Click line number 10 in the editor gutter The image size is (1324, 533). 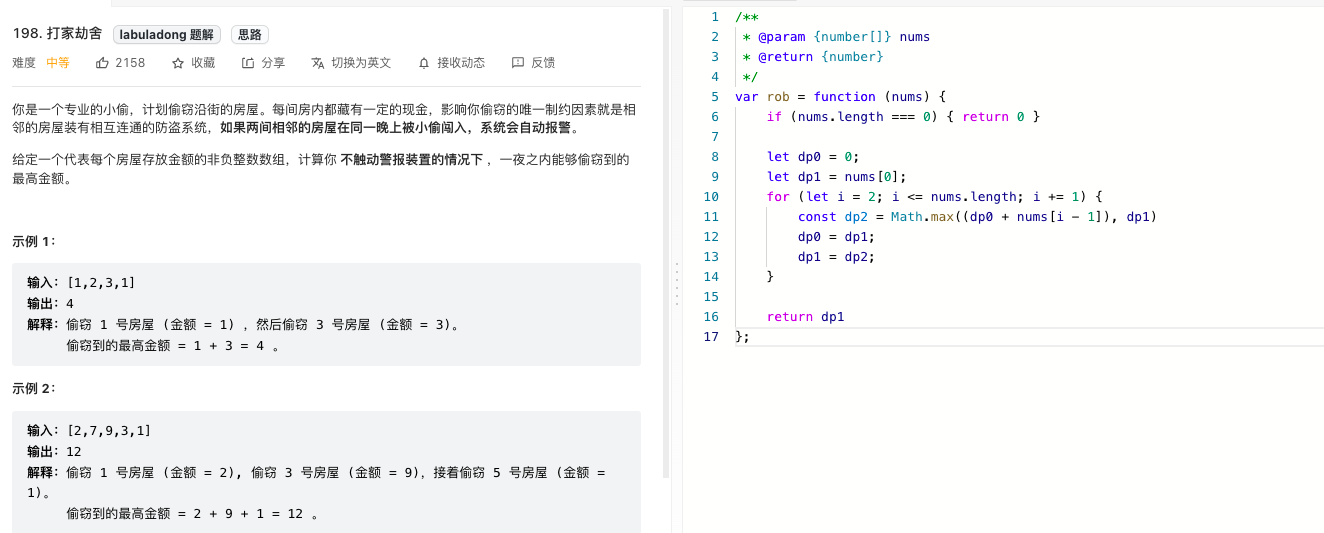tap(711, 197)
